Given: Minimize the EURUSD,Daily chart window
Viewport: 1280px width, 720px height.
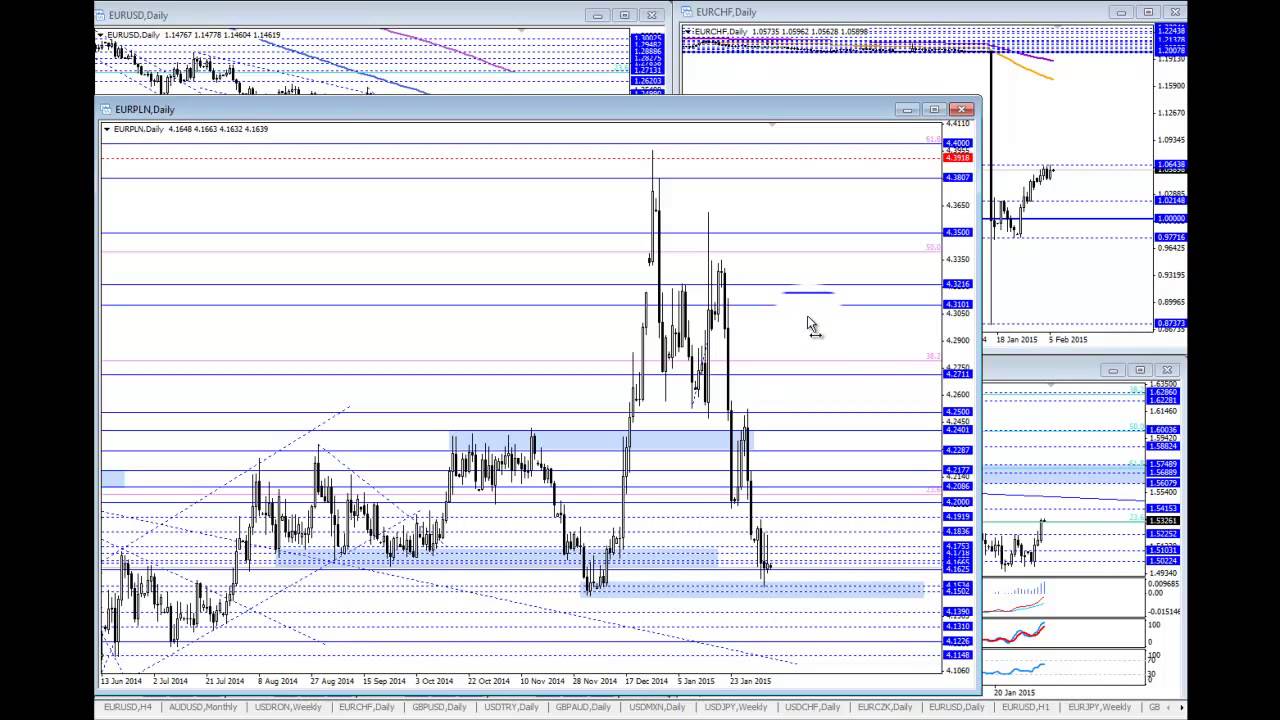Looking at the screenshot, I should (597, 15).
